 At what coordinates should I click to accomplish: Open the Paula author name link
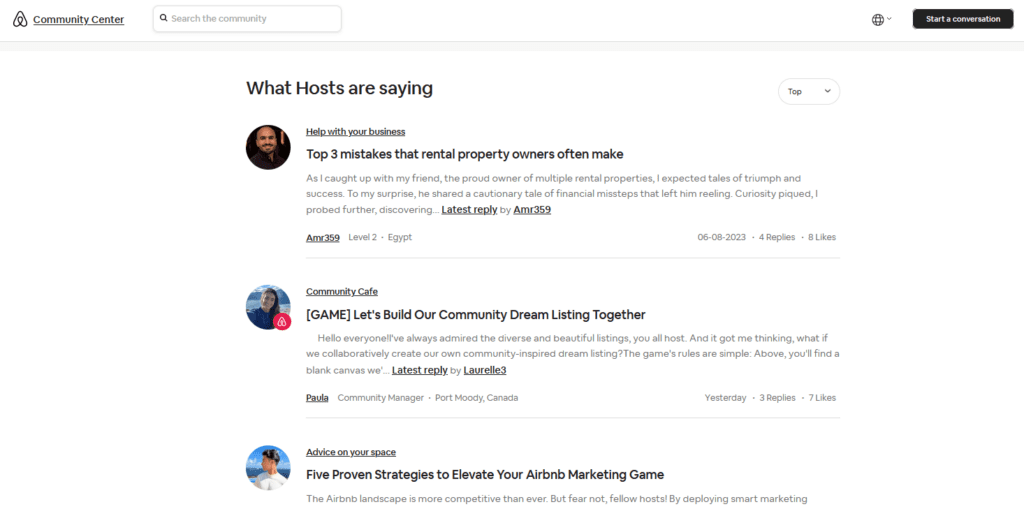[317, 397]
